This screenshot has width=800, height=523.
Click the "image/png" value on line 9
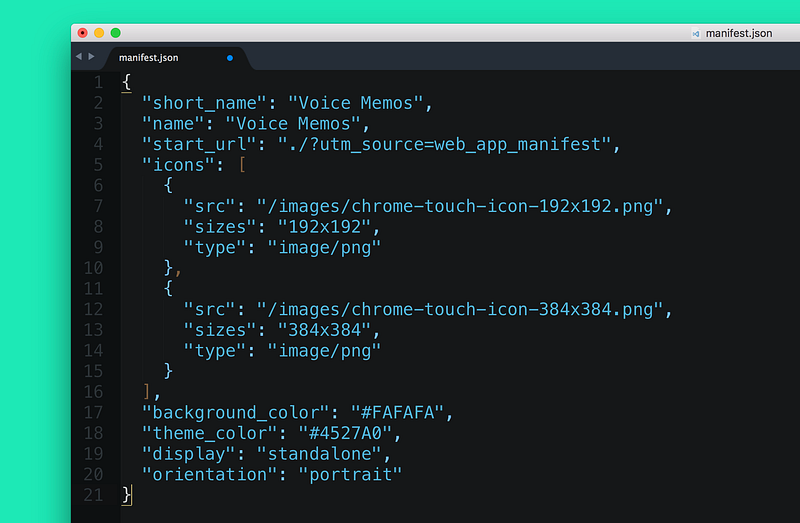click(324, 247)
